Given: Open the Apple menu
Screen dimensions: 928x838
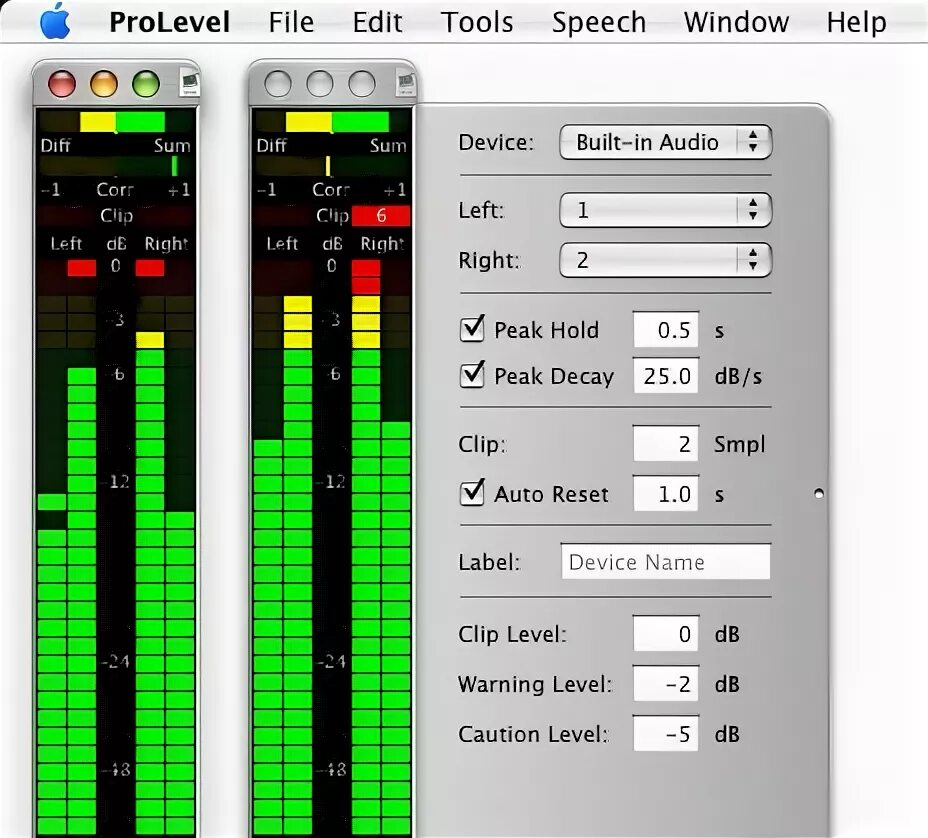Looking at the screenshot, I should click(55, 21).
